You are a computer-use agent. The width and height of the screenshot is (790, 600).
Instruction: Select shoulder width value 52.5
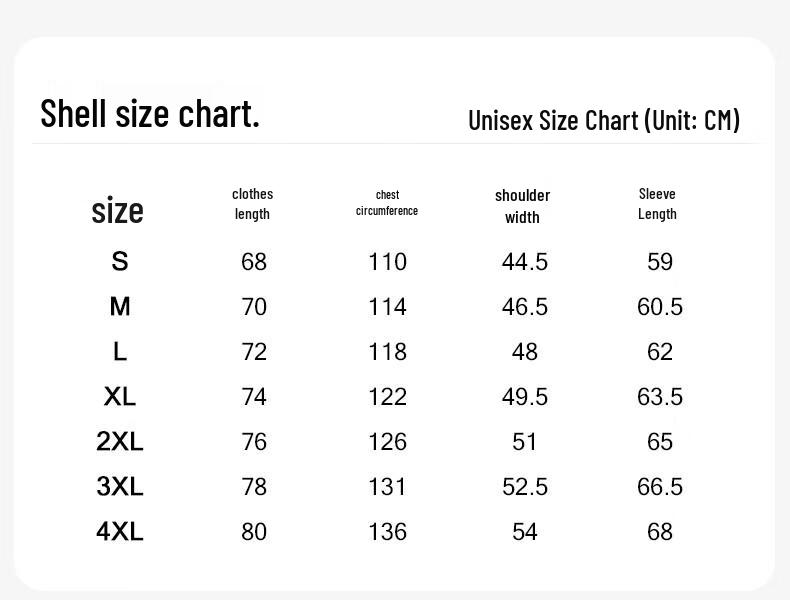[525, 487]
